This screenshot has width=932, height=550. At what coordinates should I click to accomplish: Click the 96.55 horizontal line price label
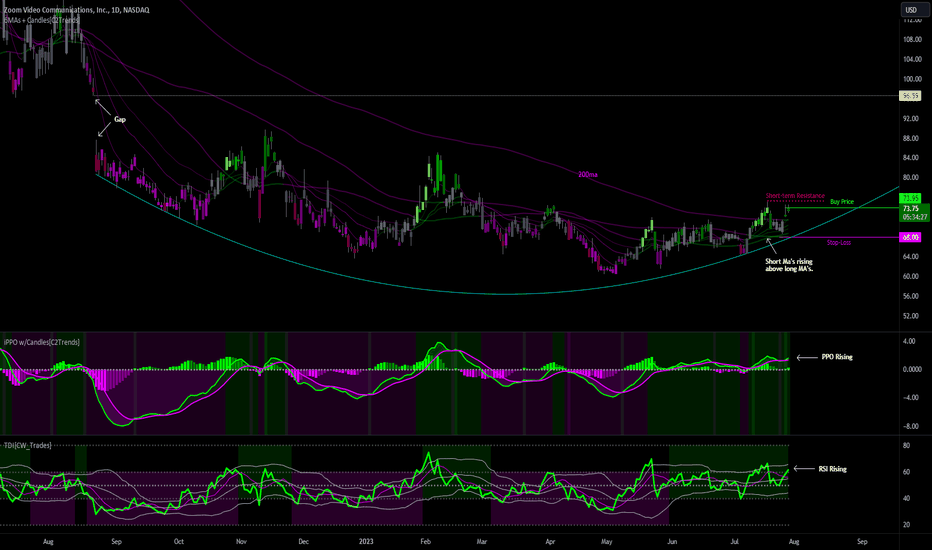click(911, 95)
